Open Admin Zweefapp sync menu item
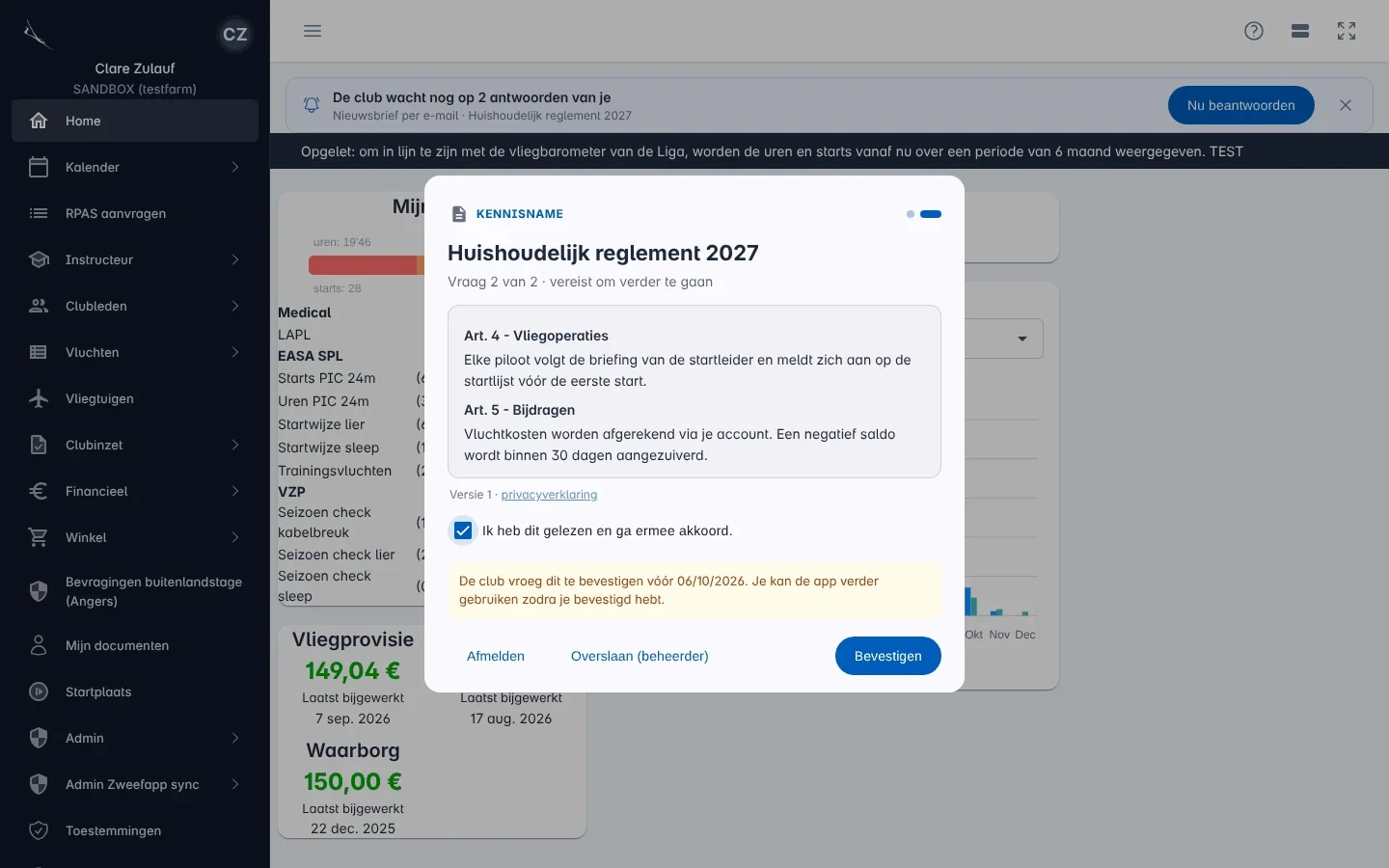This screenshot has height=868, width=1389. click(x=135, y=784)
